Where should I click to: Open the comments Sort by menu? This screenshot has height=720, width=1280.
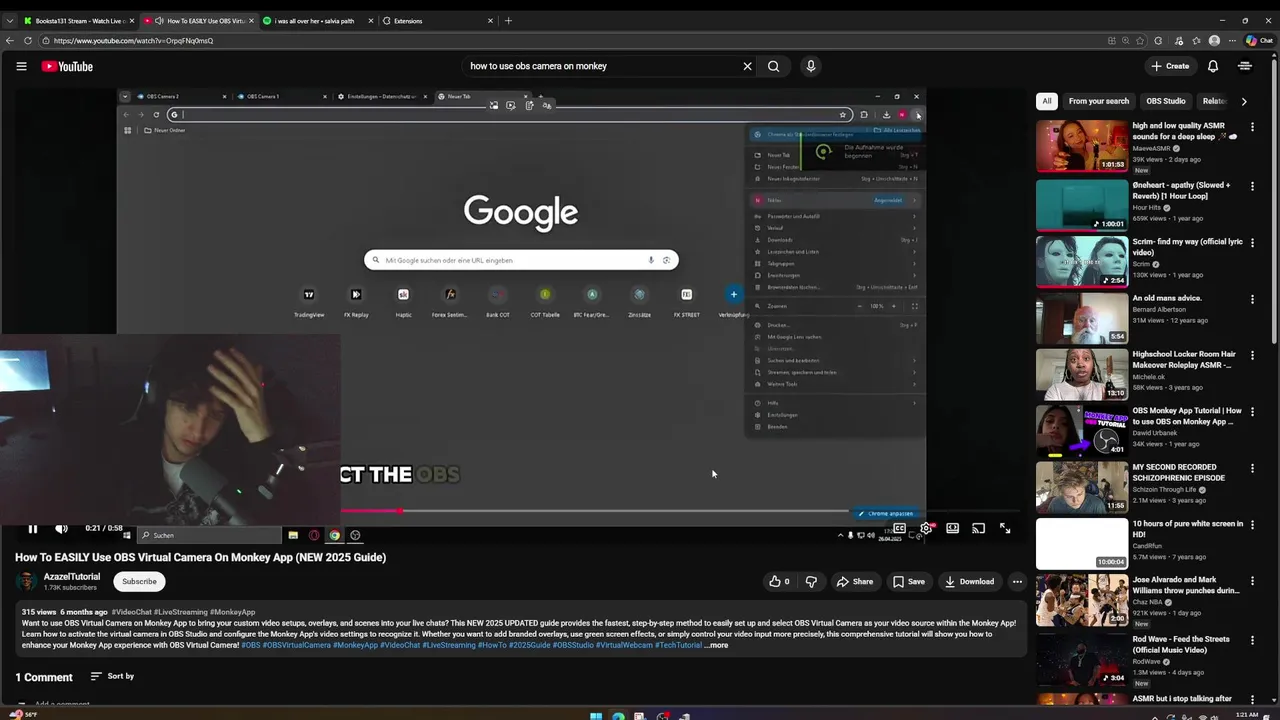click(112, 676)
